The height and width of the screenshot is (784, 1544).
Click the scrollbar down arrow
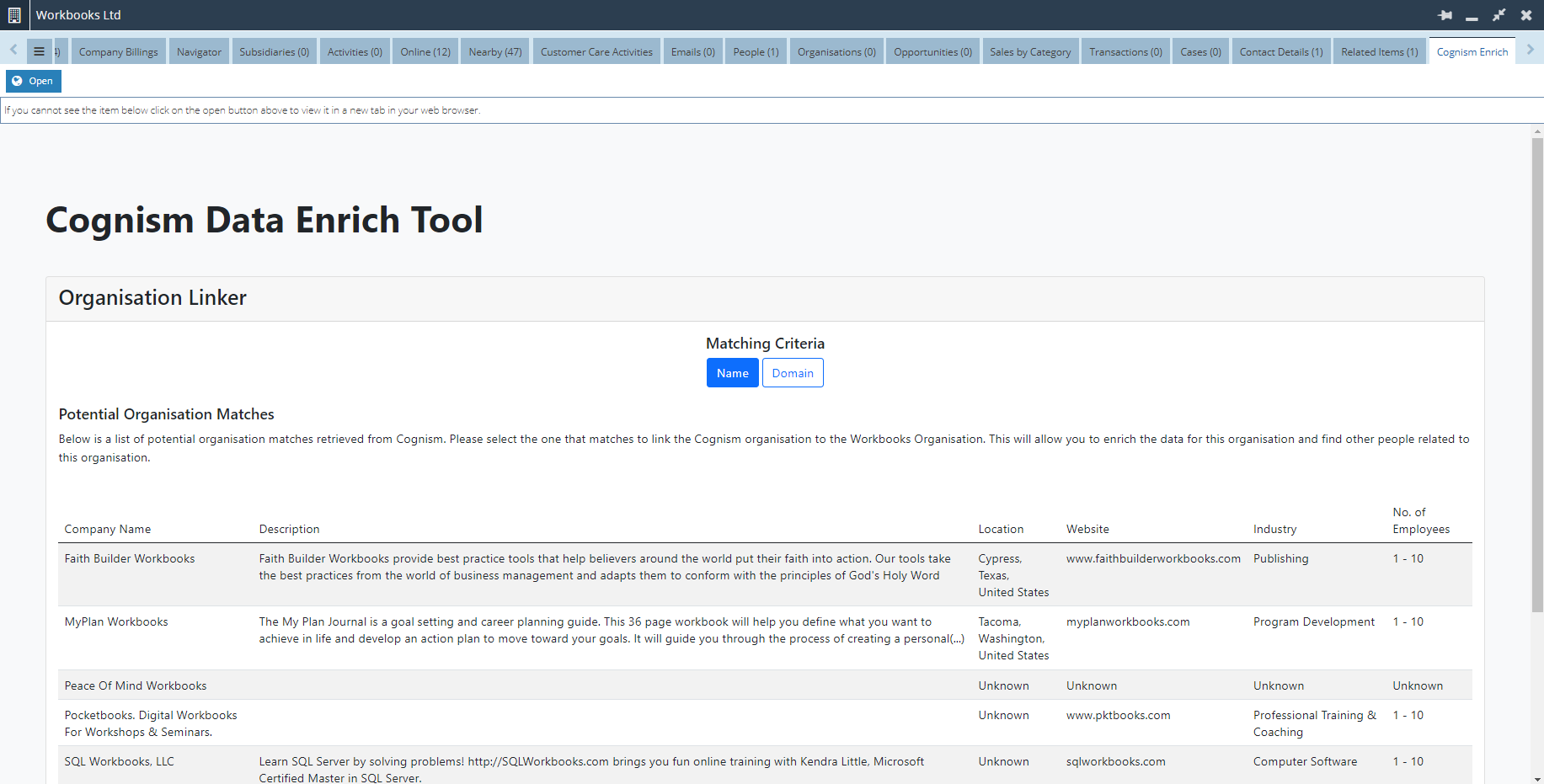1537,779
